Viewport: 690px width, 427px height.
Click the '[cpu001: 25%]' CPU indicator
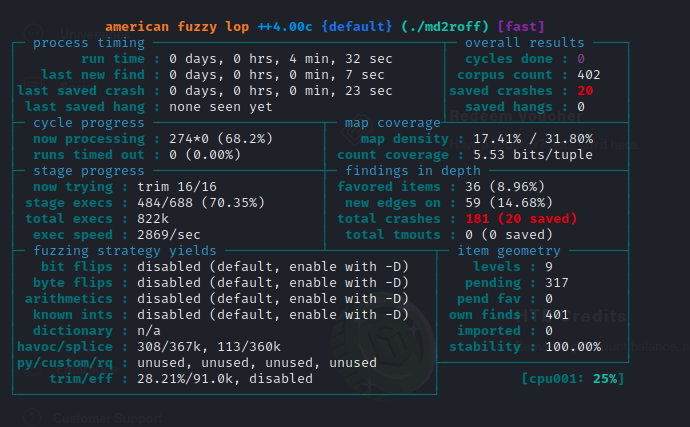tap(573, 379)
